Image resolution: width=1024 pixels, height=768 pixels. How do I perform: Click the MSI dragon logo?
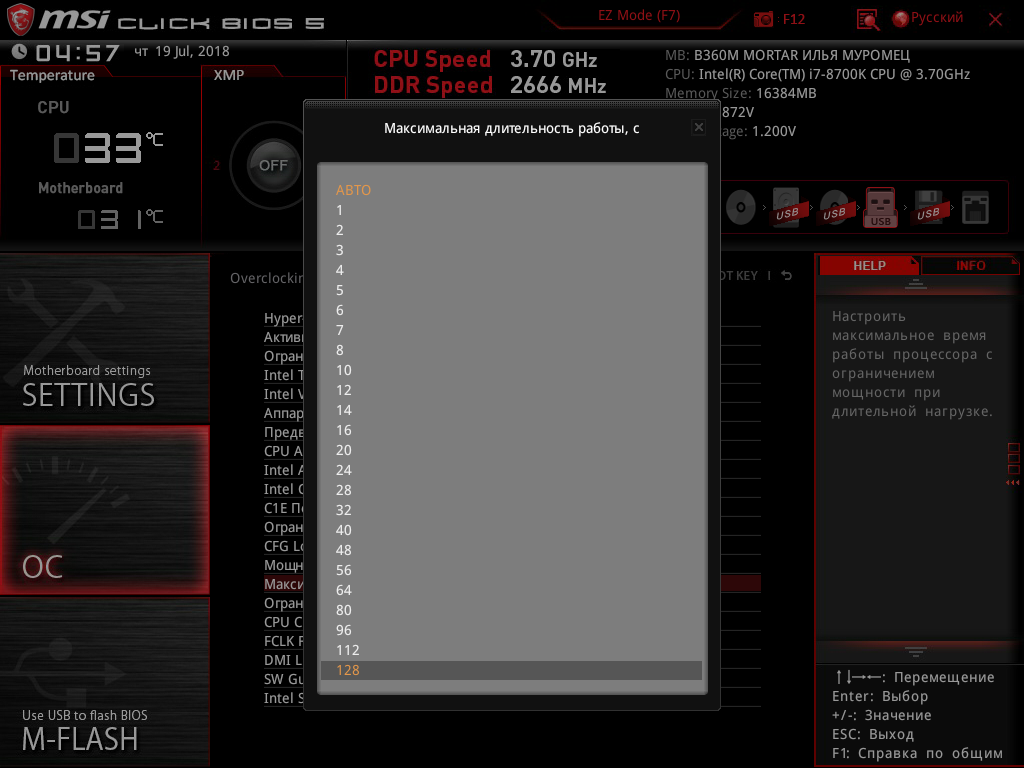20,19
